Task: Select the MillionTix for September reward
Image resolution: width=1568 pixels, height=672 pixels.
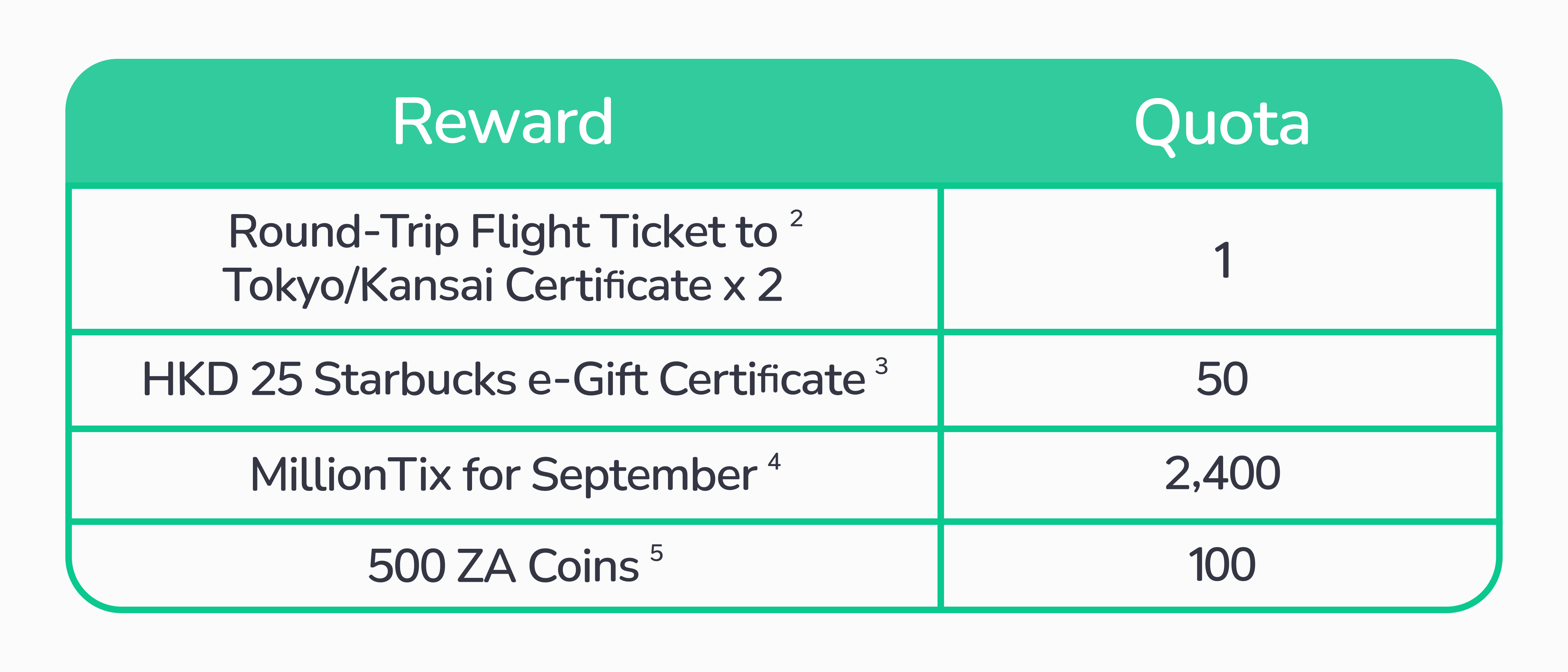Action: [x=503, y=475]
